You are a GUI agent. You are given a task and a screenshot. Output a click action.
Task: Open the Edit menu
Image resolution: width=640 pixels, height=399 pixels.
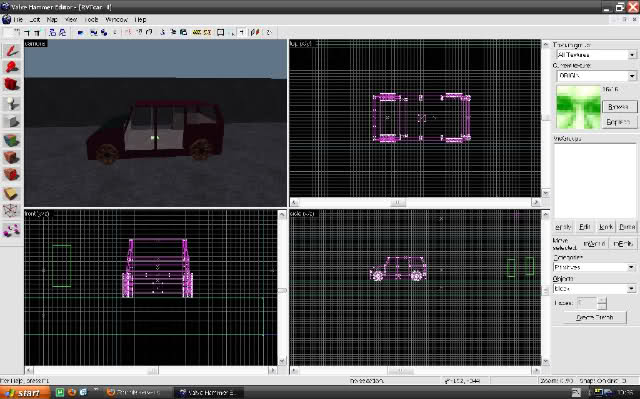(34, 20)
